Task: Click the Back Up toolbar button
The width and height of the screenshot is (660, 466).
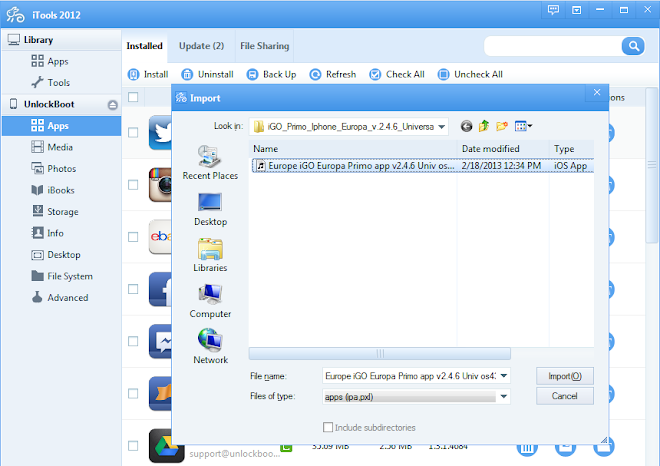Action: point(271,75)
